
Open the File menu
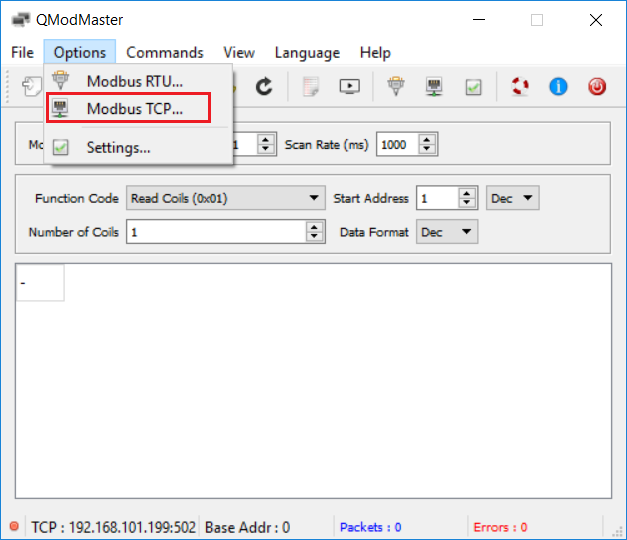click(x=22, y=52)
